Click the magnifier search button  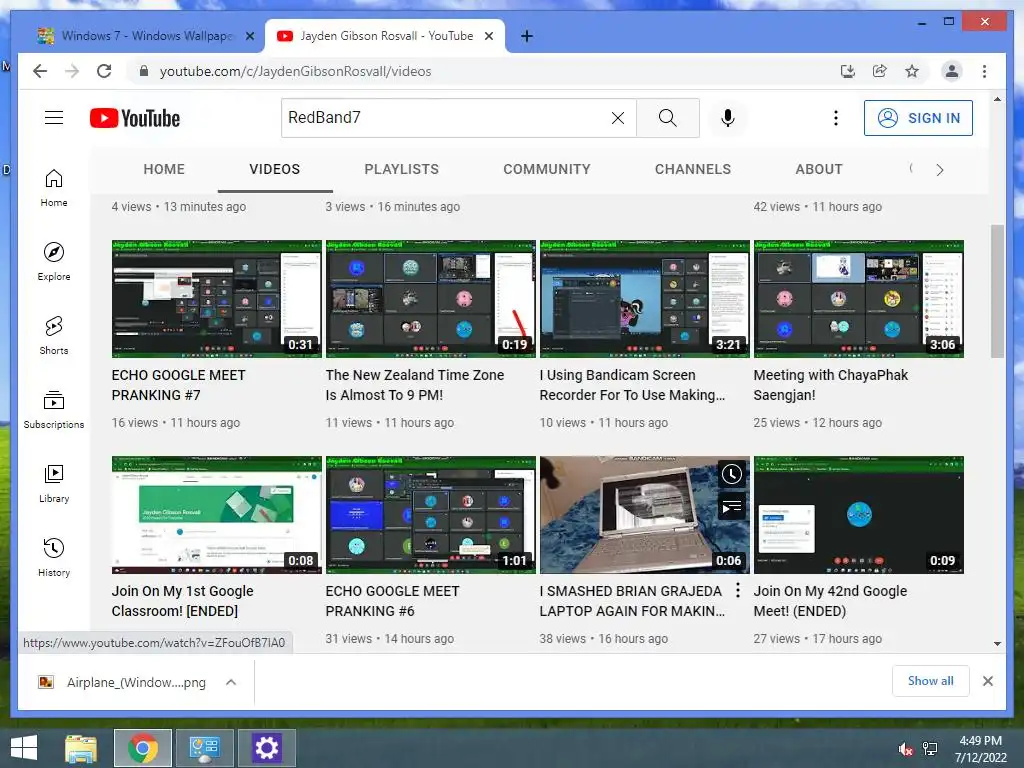667,118
